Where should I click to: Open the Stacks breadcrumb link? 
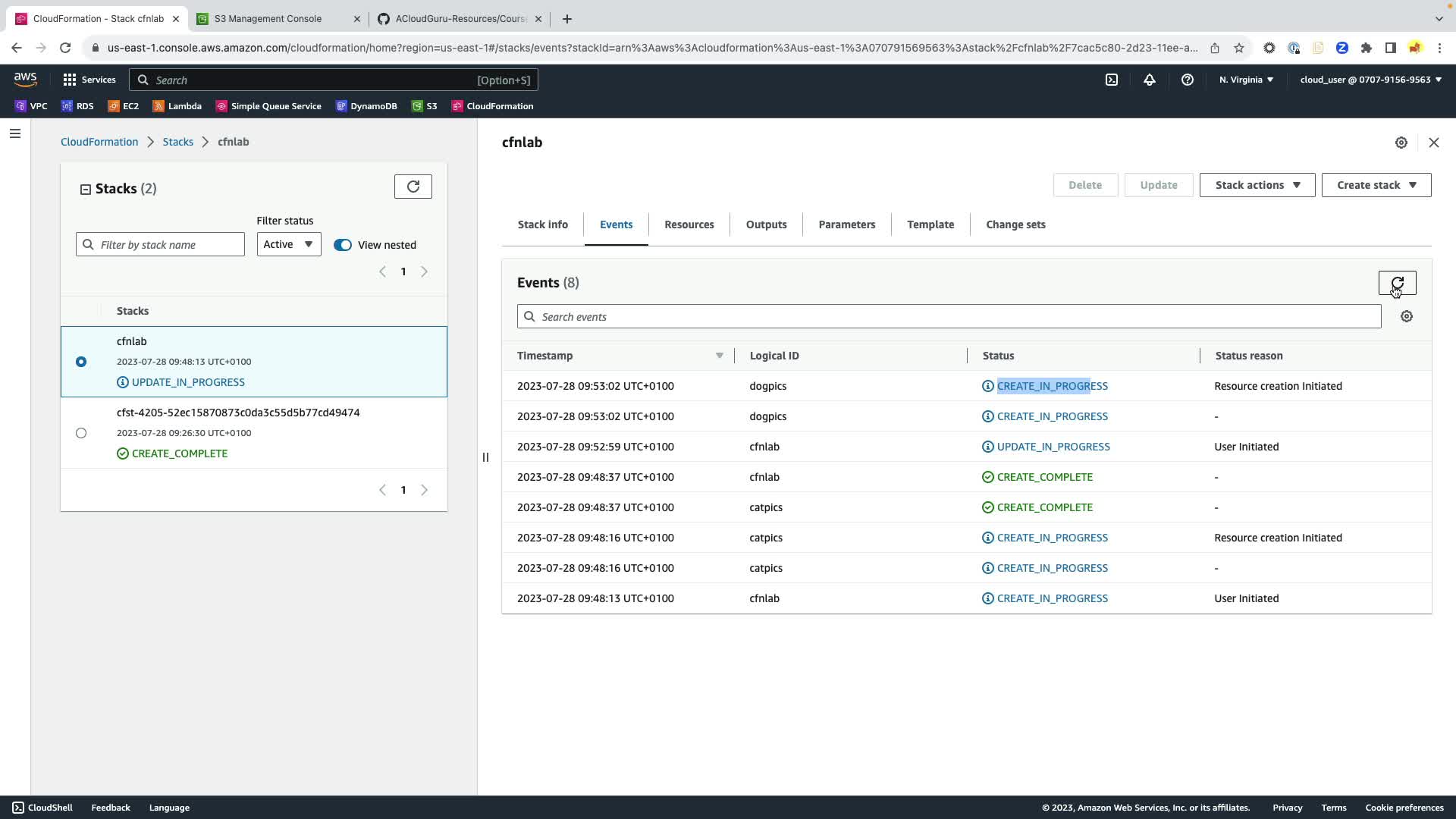(x=177, y=142)
